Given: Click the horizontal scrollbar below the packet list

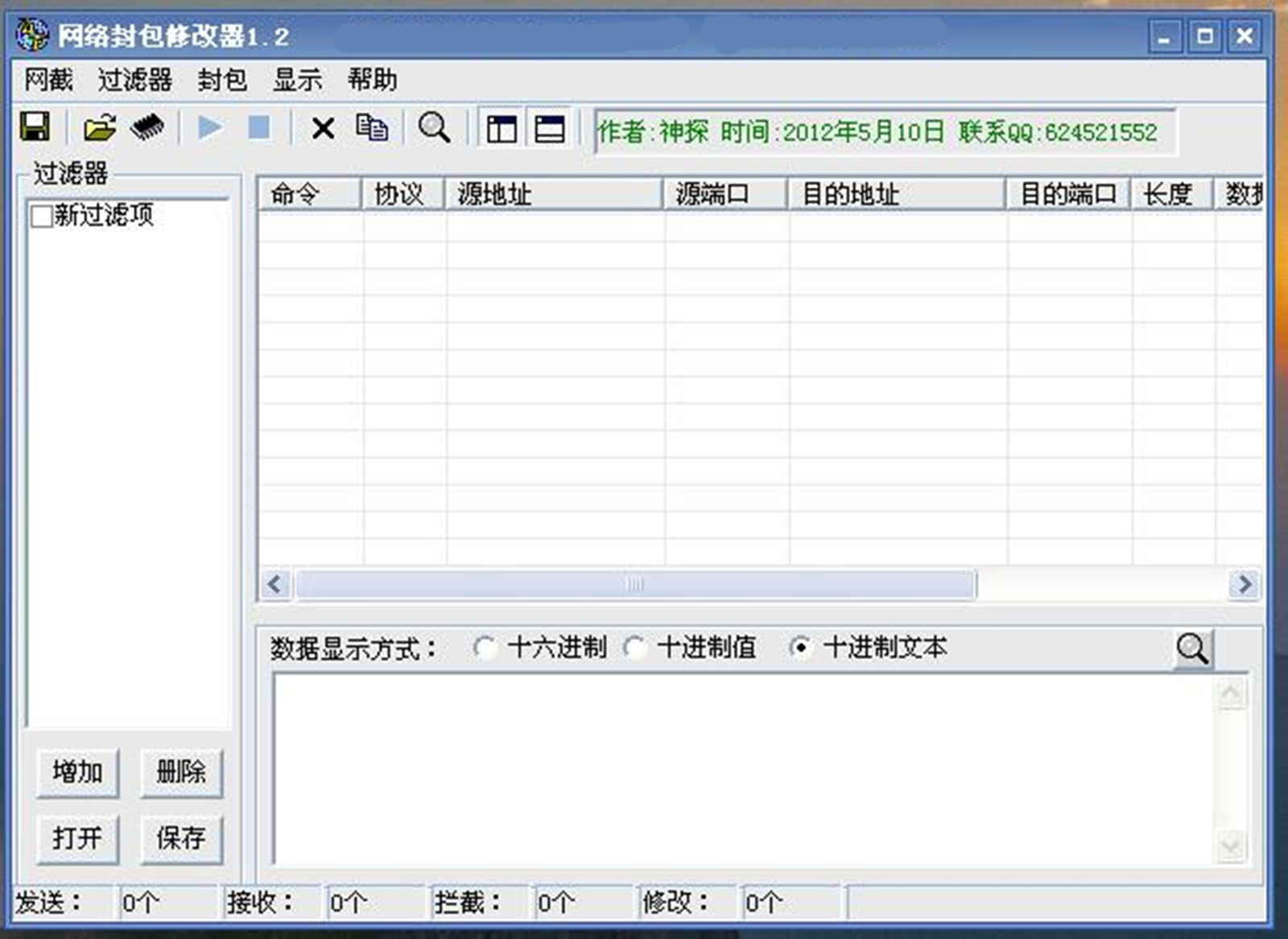Looking at the screenshot, I should (636, 585).
